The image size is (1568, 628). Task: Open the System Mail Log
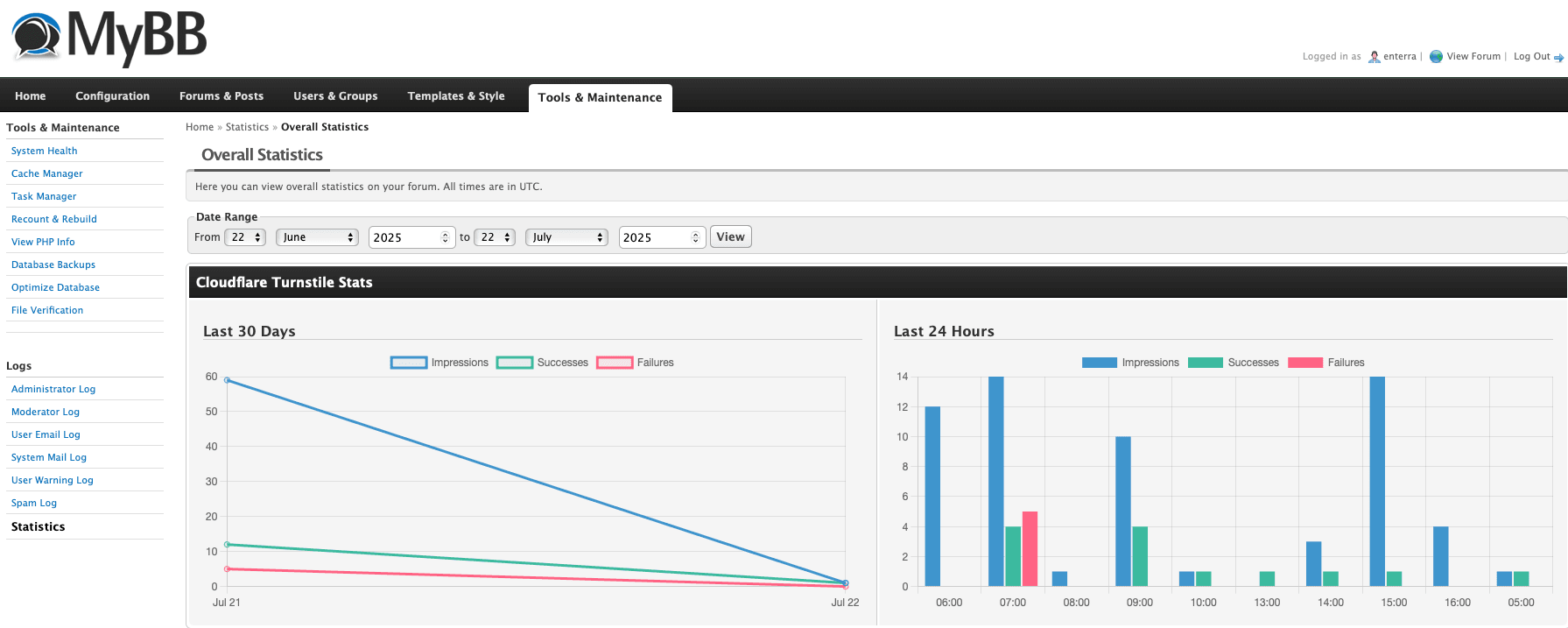pyautogui.click(x=49, y=457)
